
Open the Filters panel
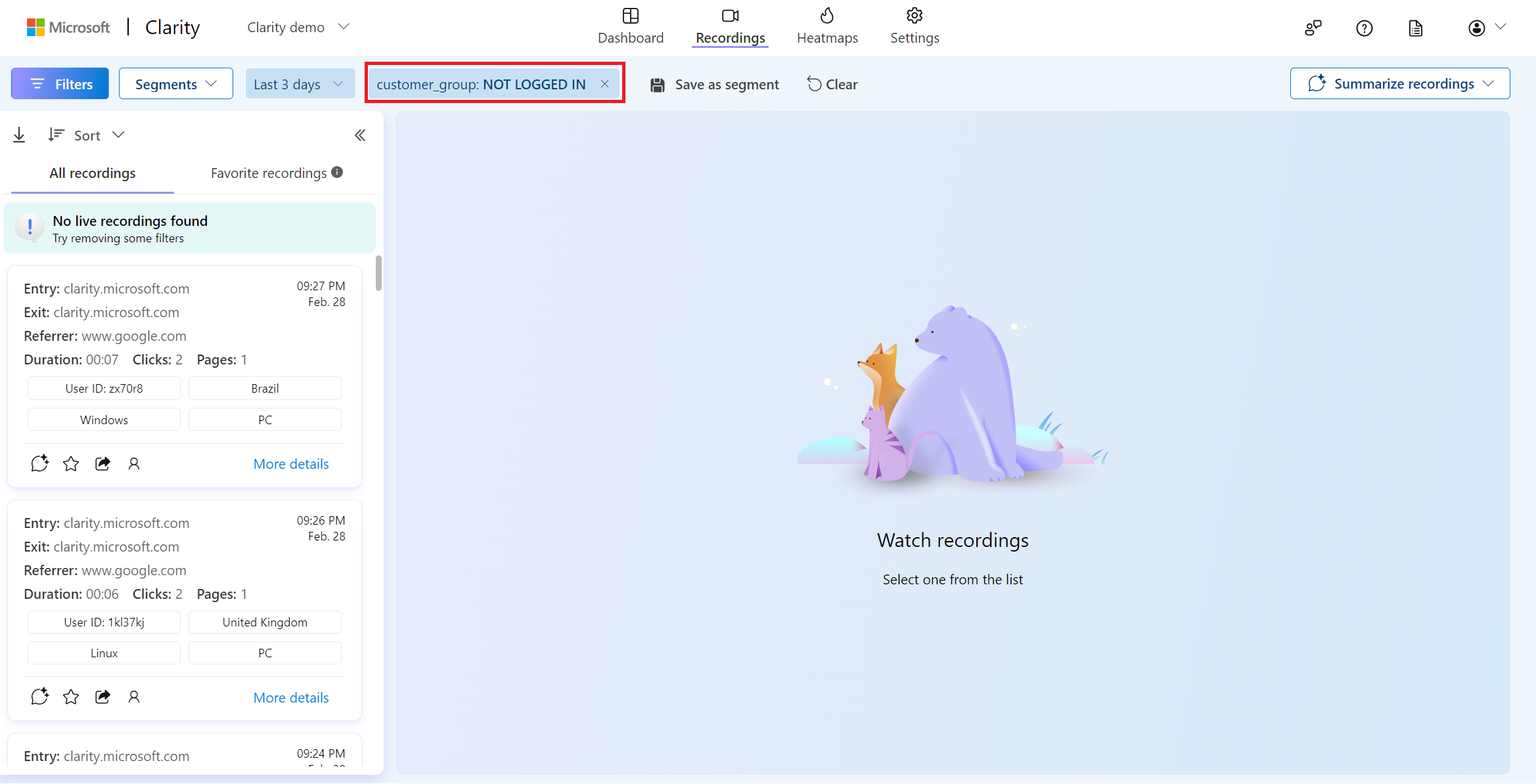60,84
